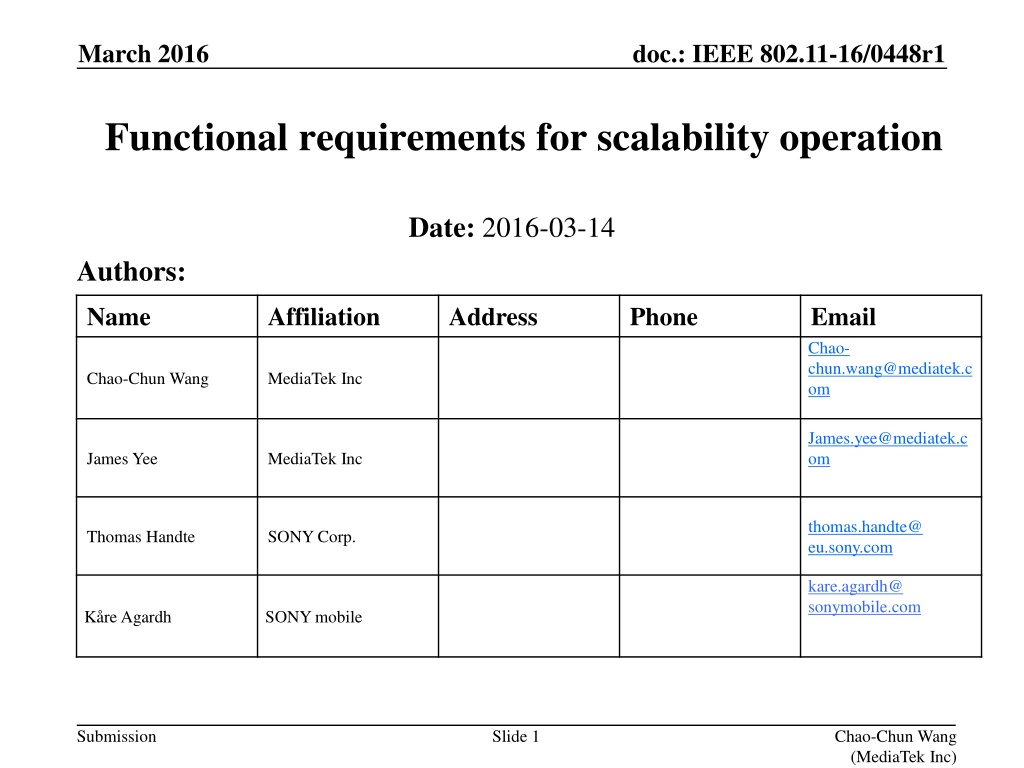Click 'MediaTek Inc' in Chao-Chun Wang's row

pyautogui.click(x=315, y=379)
